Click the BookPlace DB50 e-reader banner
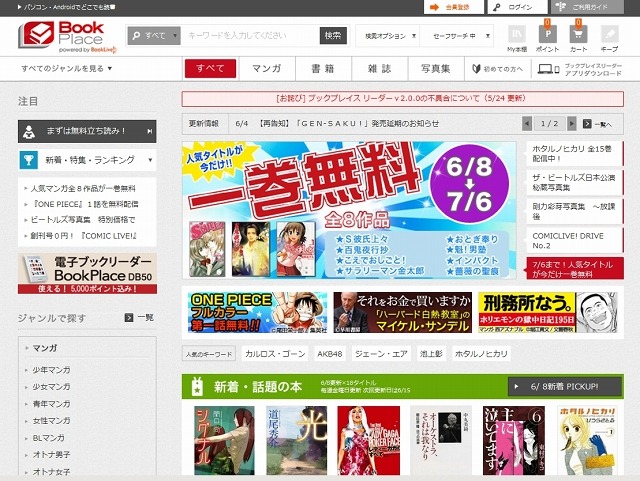This screenshot has height=481, width=640. (x=87, y=274)
